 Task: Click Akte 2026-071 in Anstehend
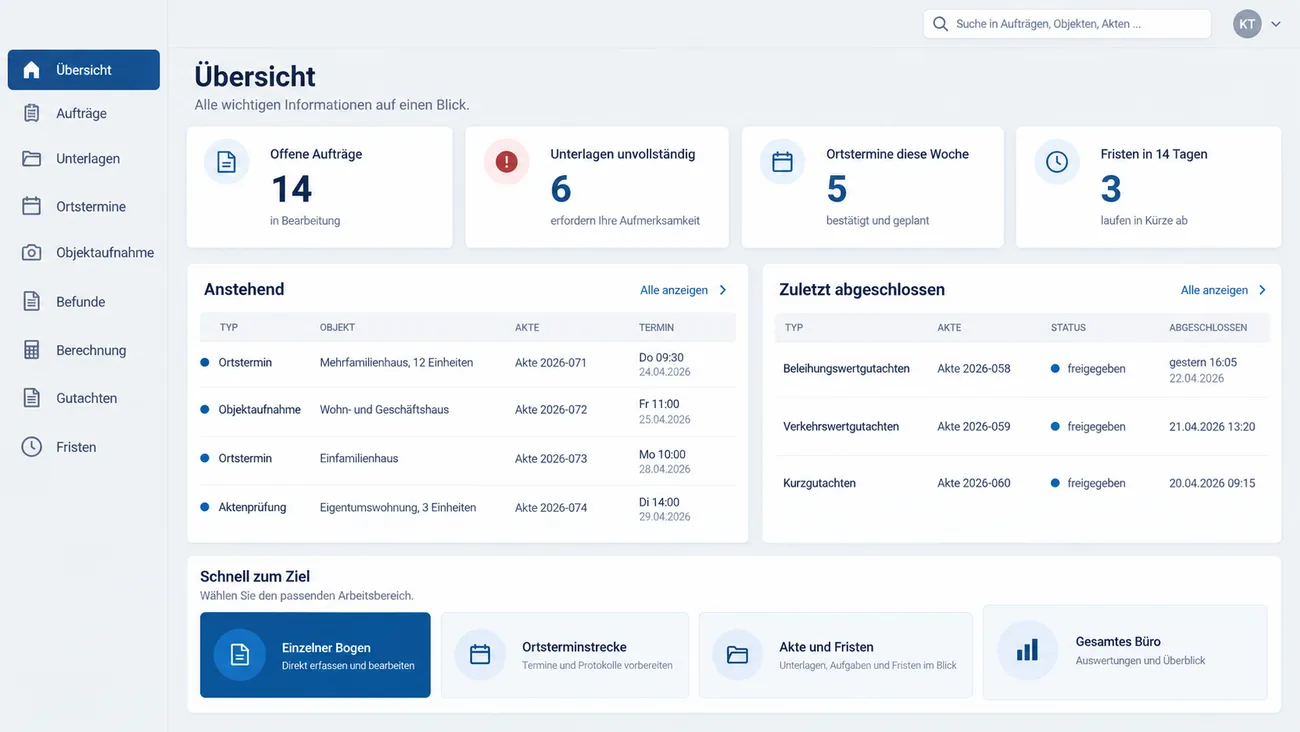coord(551,363)
